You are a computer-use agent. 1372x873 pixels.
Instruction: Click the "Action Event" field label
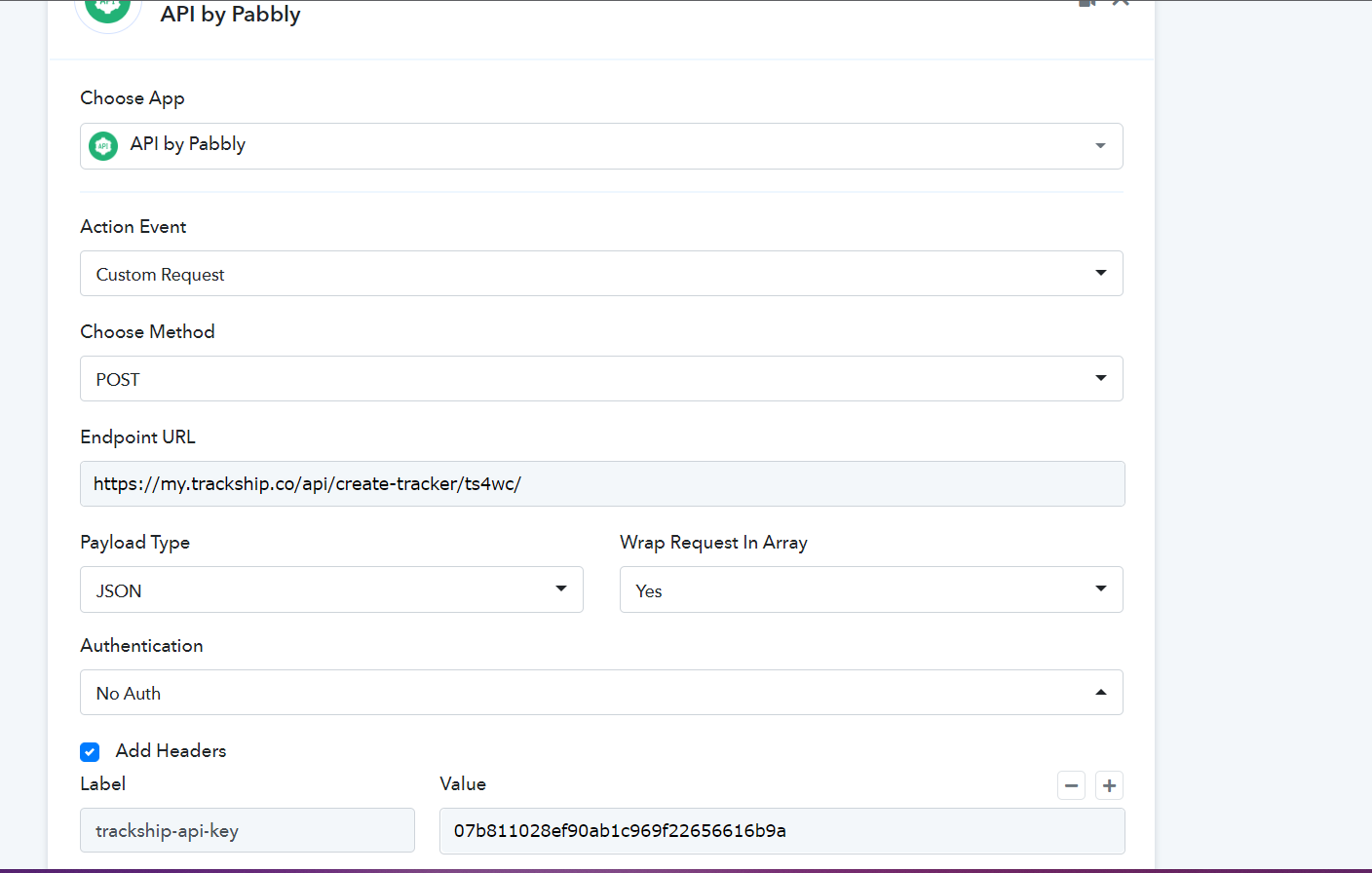tap(133, 226)
